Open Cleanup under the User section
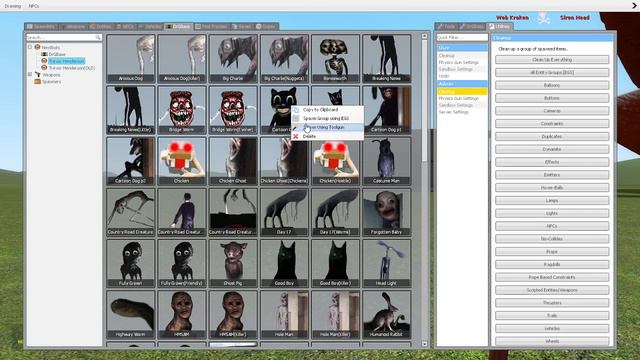 pos(462,56)
